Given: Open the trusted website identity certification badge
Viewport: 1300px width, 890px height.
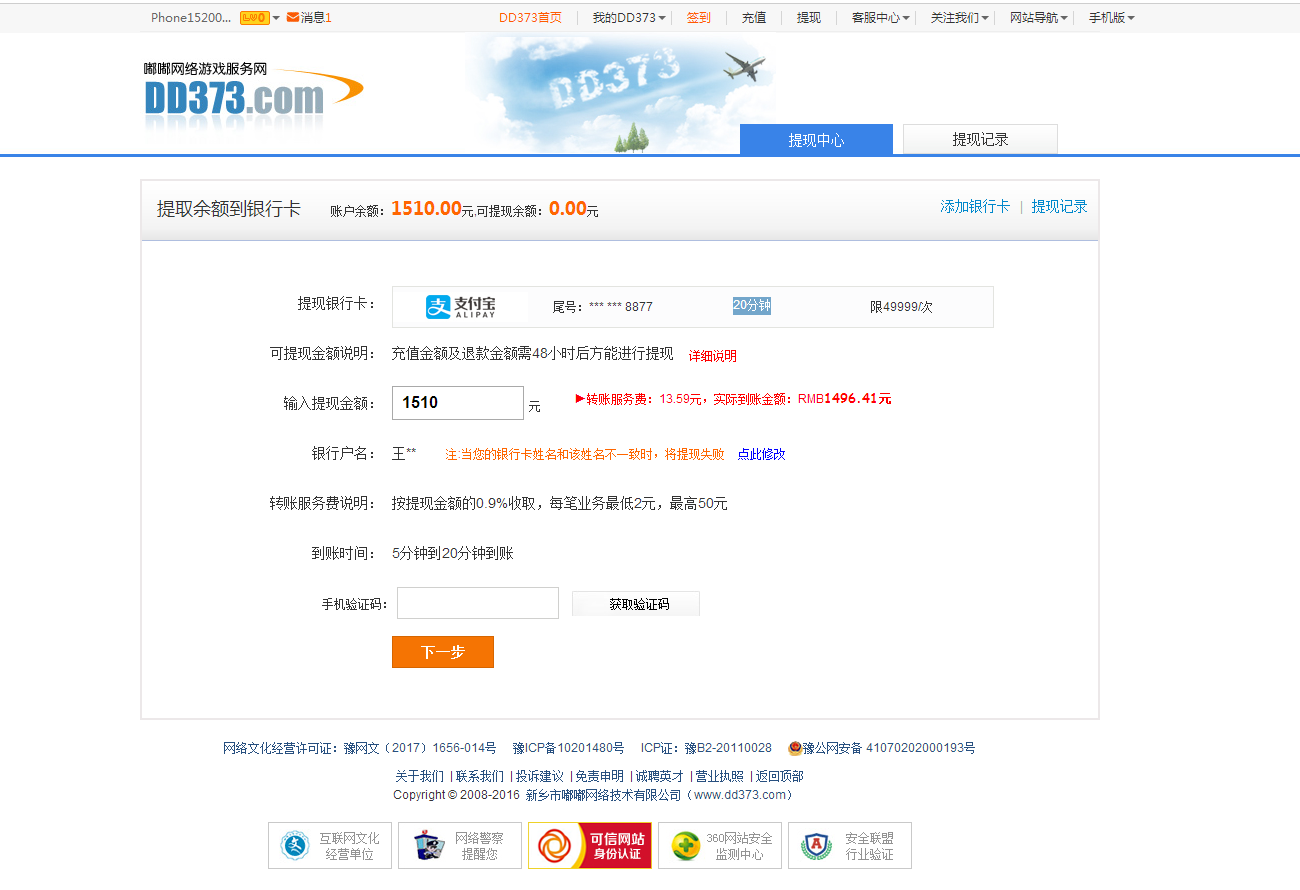Looking at the screenshot, I should (590, 846).
